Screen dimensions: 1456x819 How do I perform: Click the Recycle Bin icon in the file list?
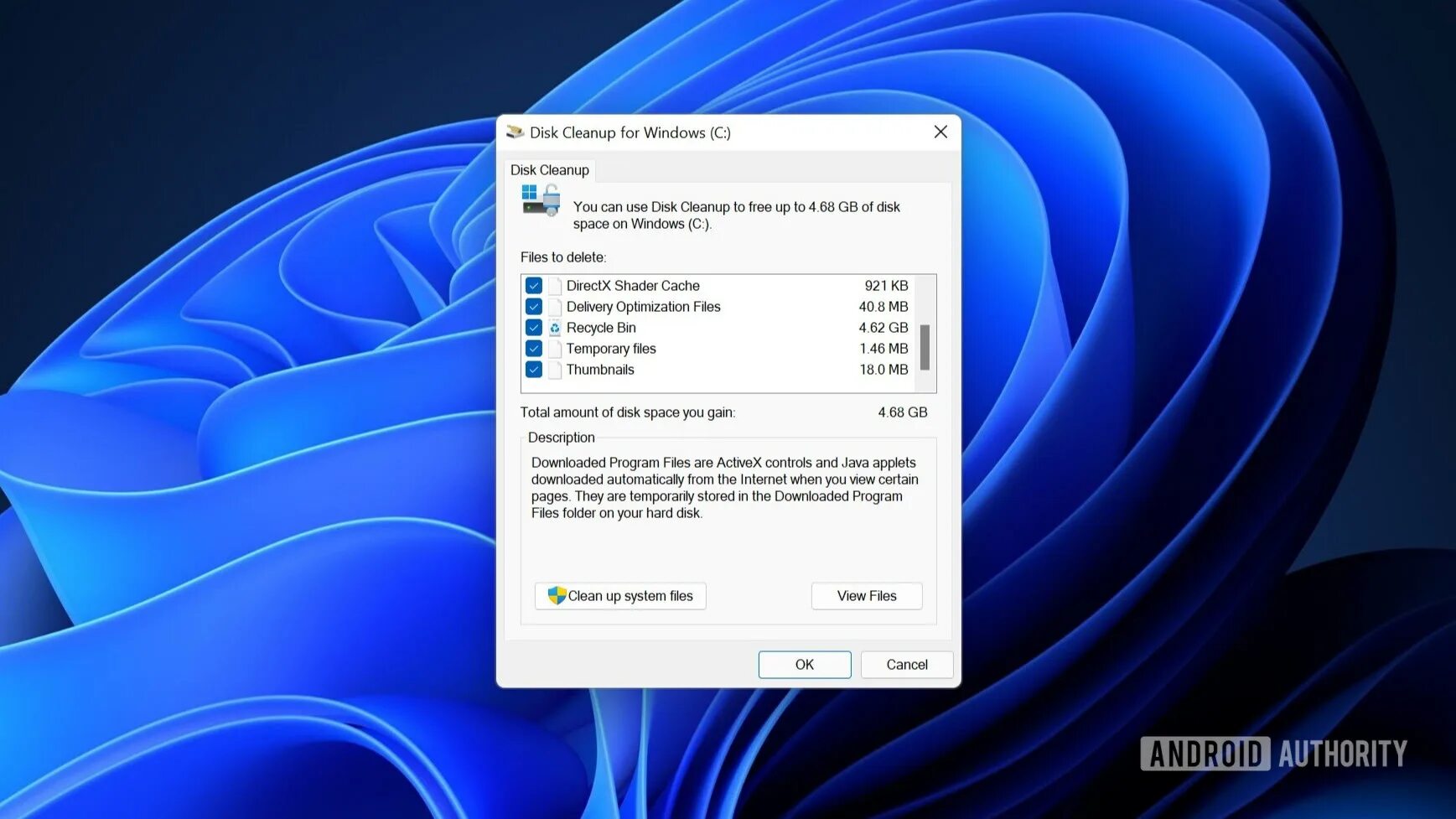(555, 328)
